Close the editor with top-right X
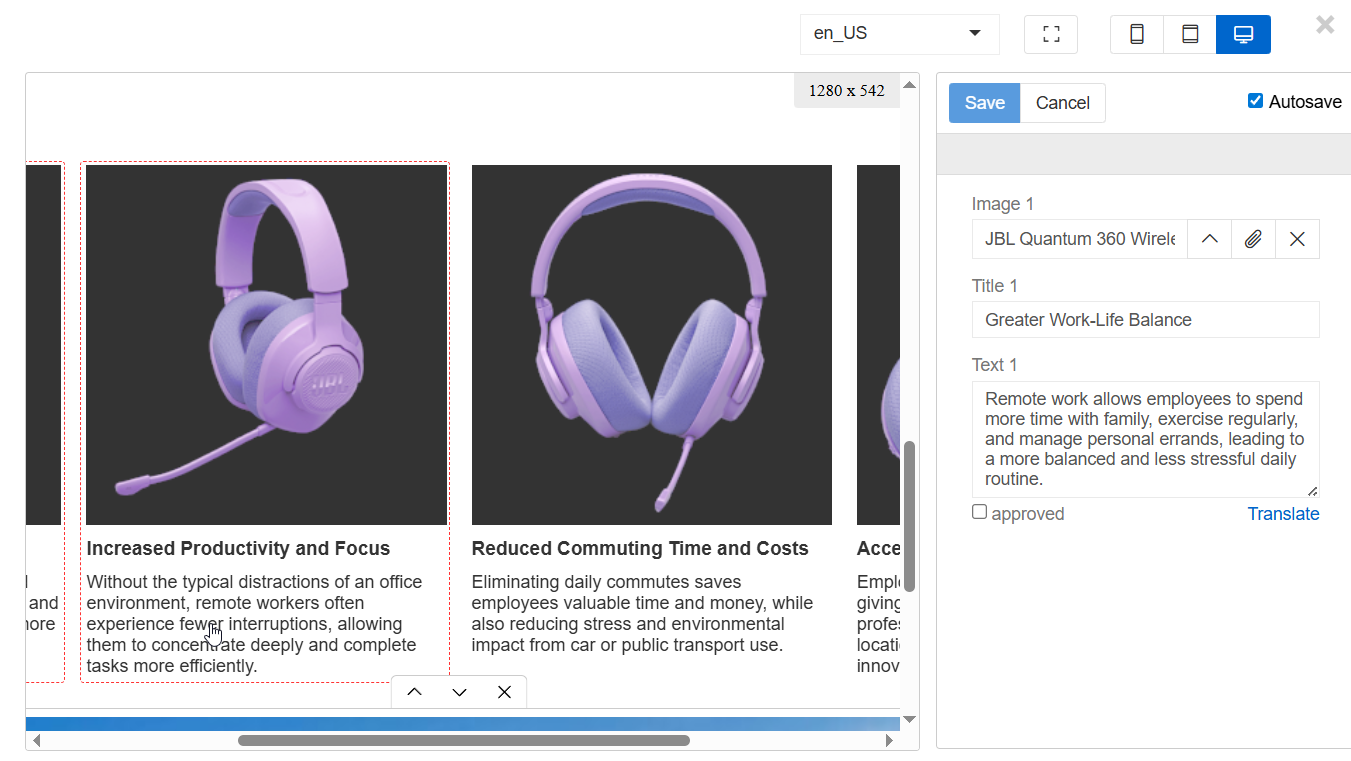The width and height of the screenshot is (1351, 761). pyautogui.click(x=1325, y=25)
